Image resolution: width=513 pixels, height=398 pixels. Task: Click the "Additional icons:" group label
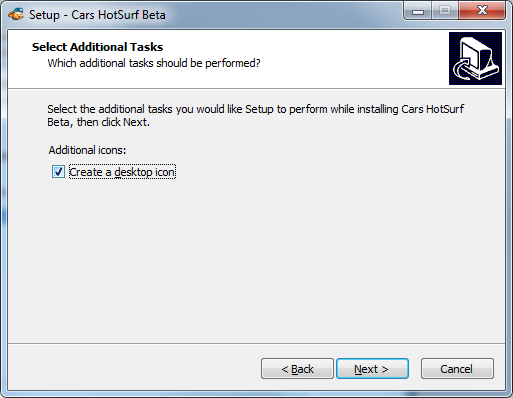click(x=87, y=150)
